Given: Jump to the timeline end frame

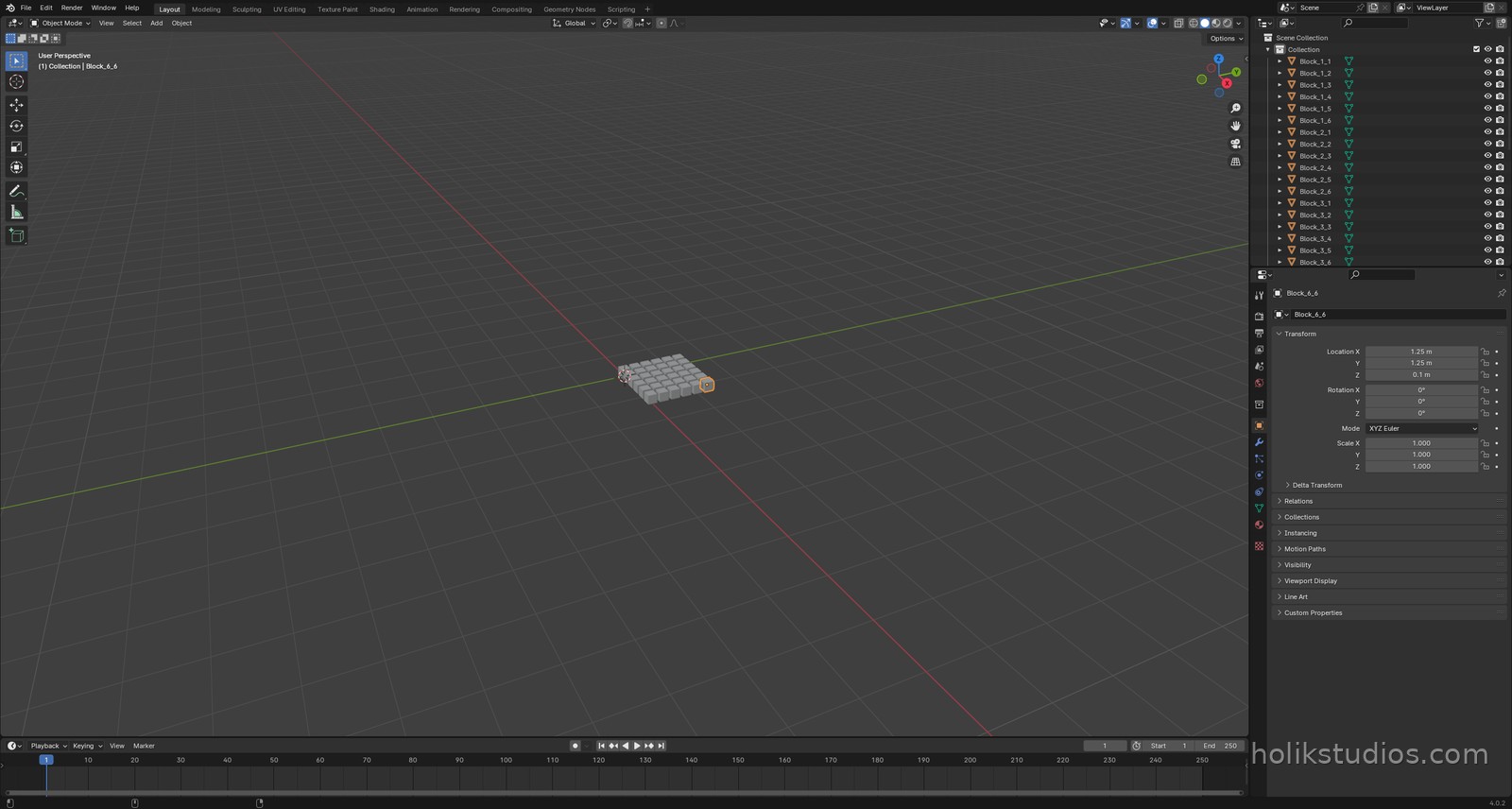Looking at the screenshot, I should click(661, 746).
